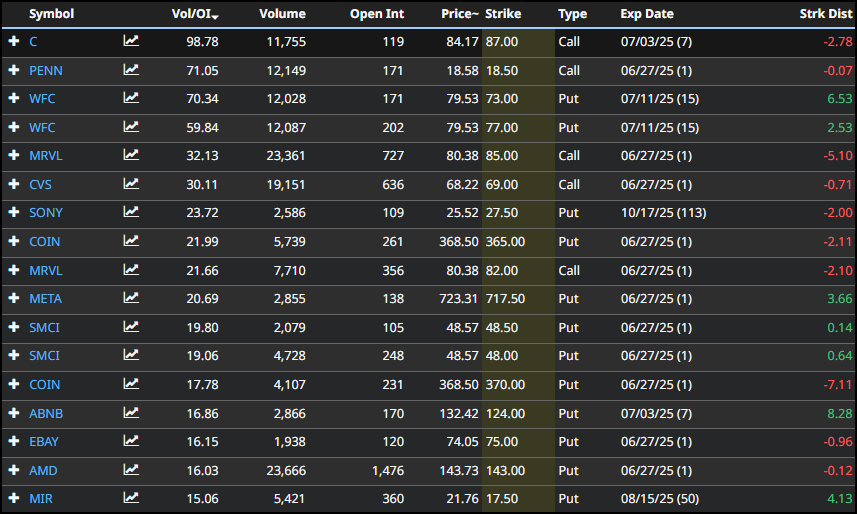
Task: Open the ABNB symbol link
Action: [x=46, y=414]
